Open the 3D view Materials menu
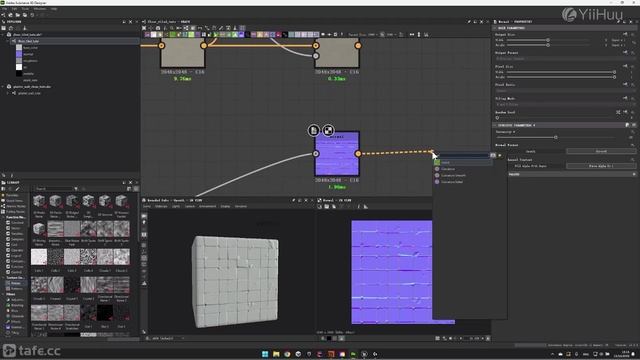 [161, 207]
